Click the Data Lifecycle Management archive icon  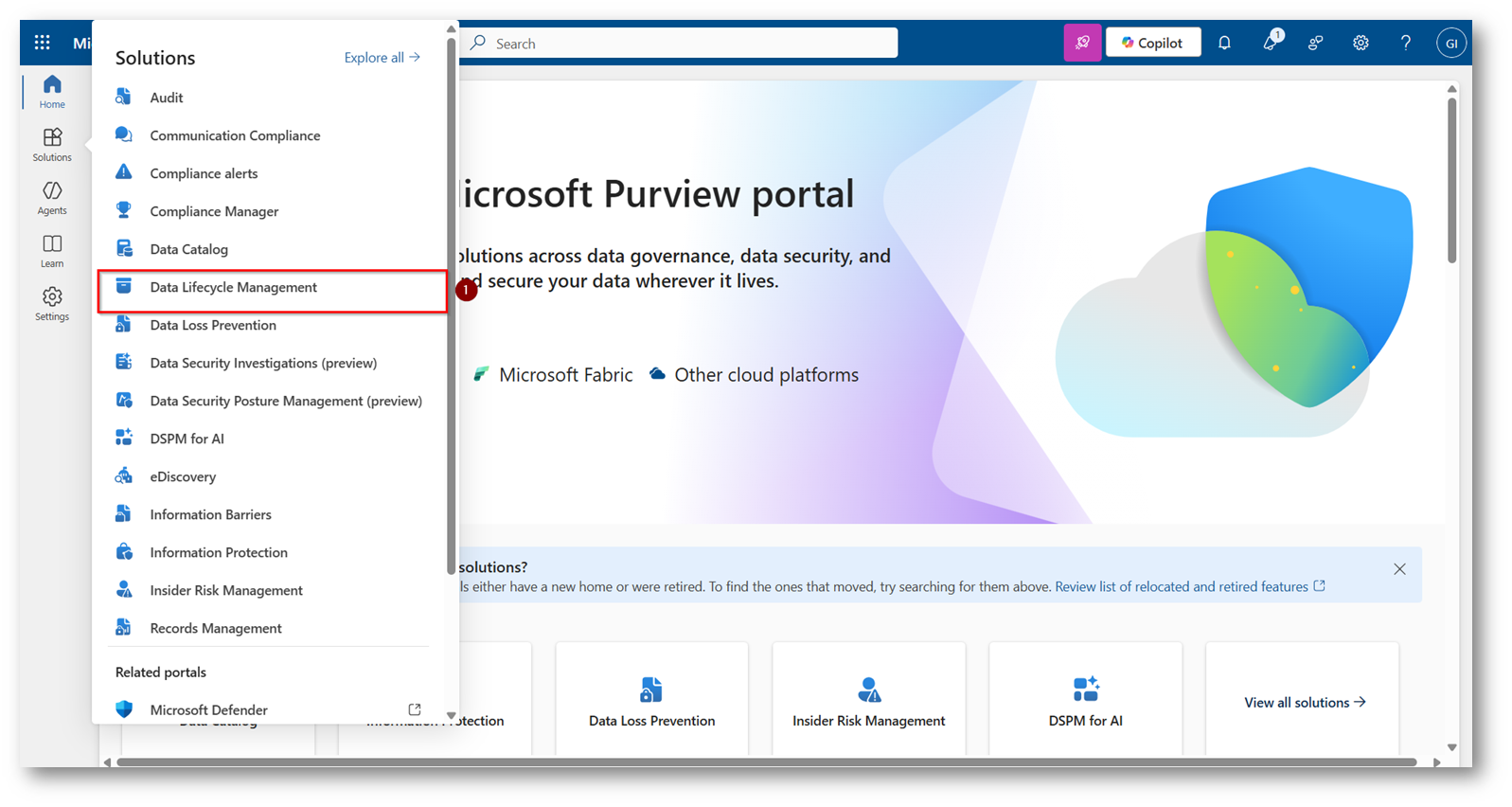pos(124,286)
